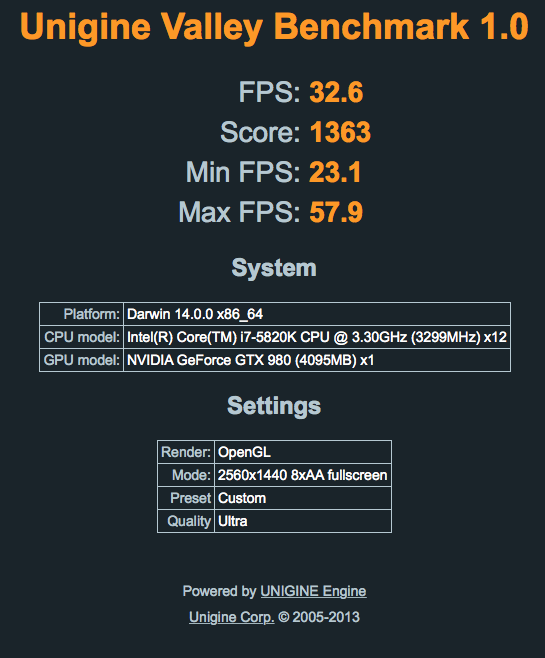Viewport: 545px width, 658px height.
Task: Select the Custom preset value cell
Action: click(303, 498)
